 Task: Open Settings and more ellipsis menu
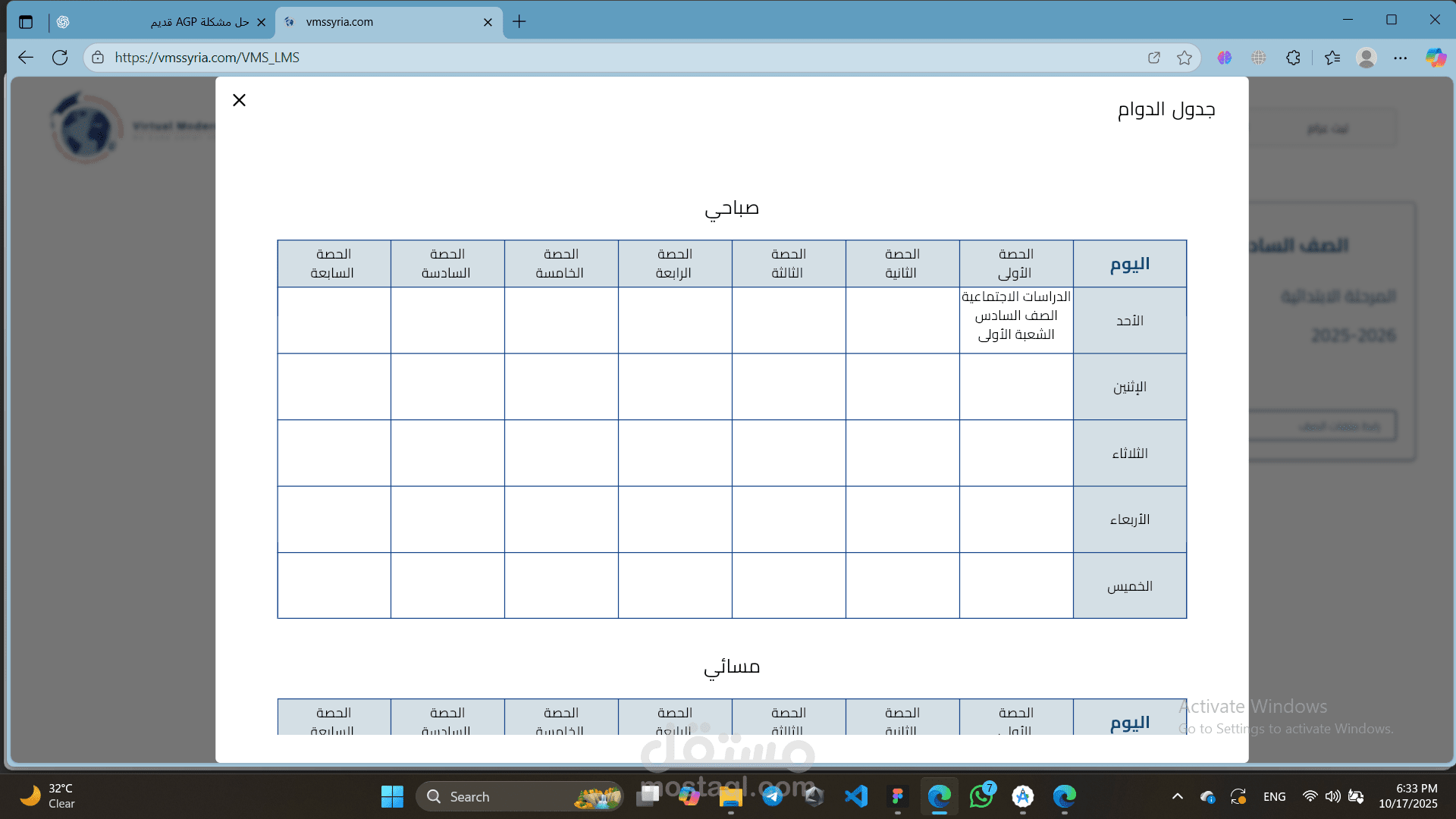coord(1401,58)
